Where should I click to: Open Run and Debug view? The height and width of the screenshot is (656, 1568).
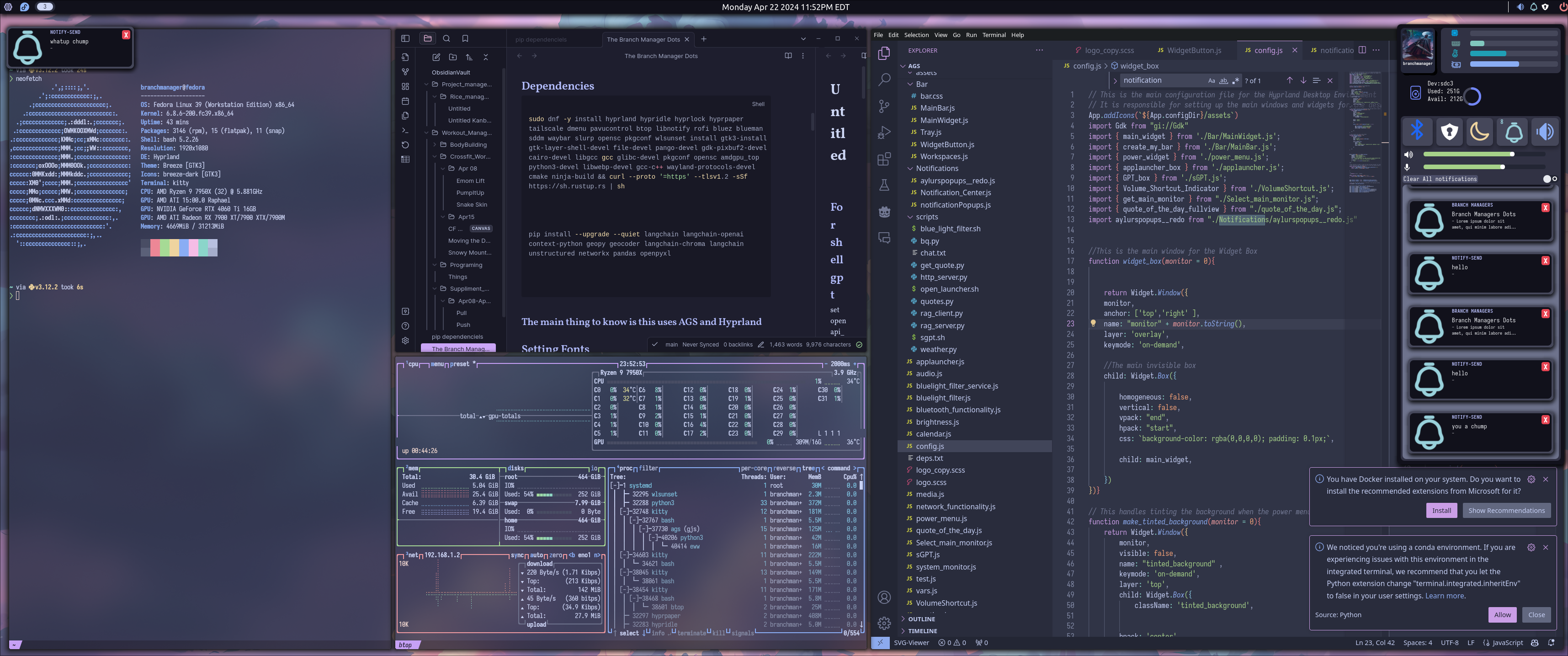coord(884,132)
